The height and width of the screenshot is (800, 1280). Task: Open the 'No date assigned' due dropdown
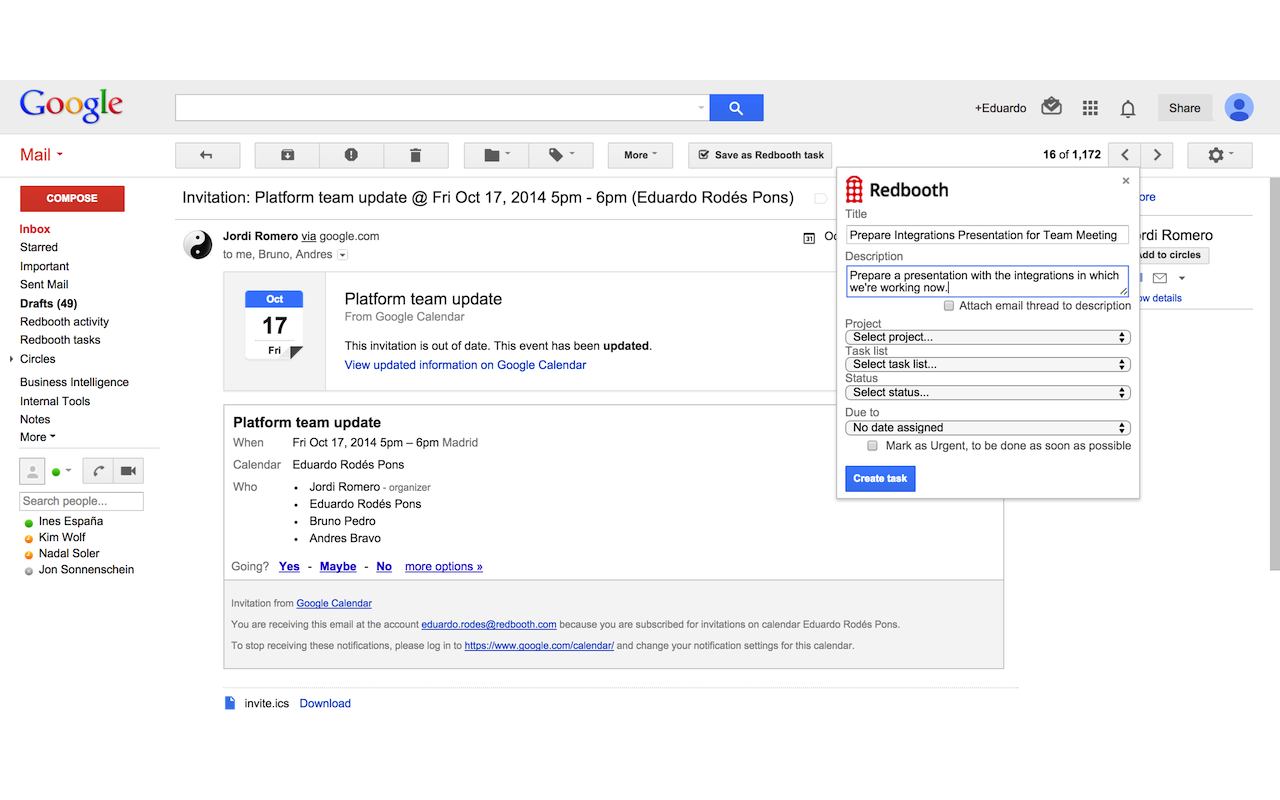[x=987, y=426]
